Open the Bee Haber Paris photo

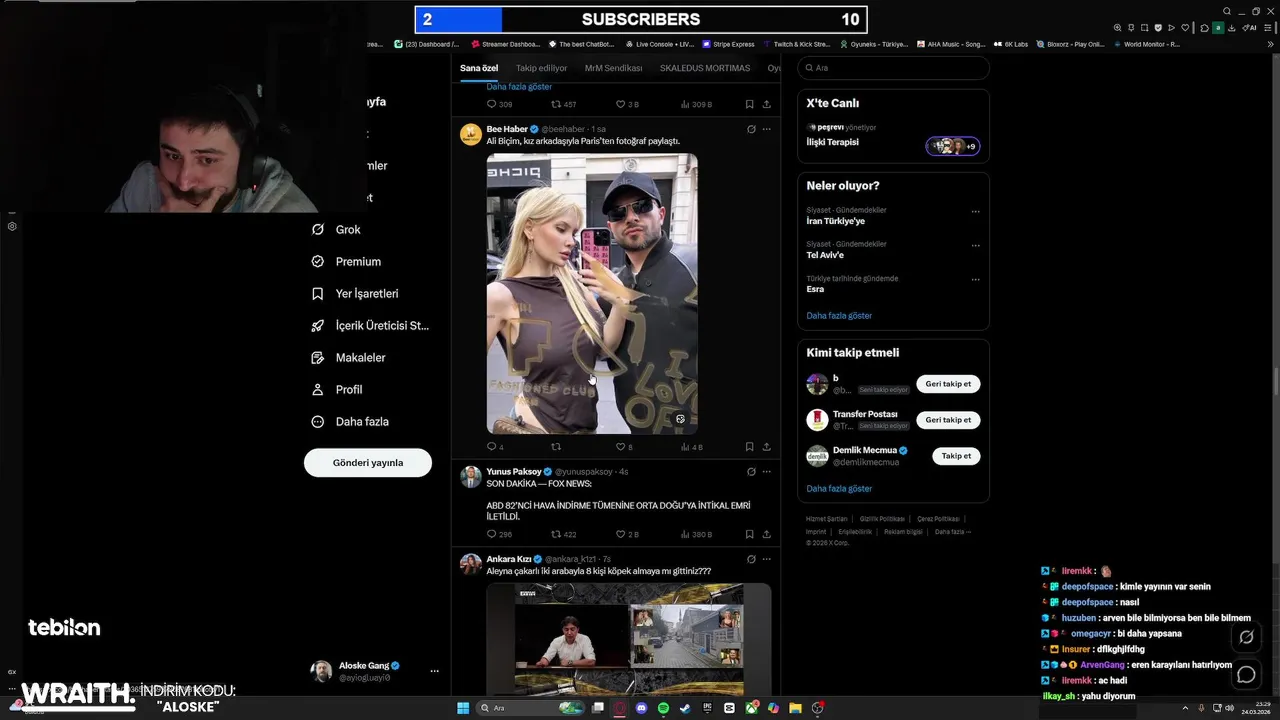click(592, 293)
